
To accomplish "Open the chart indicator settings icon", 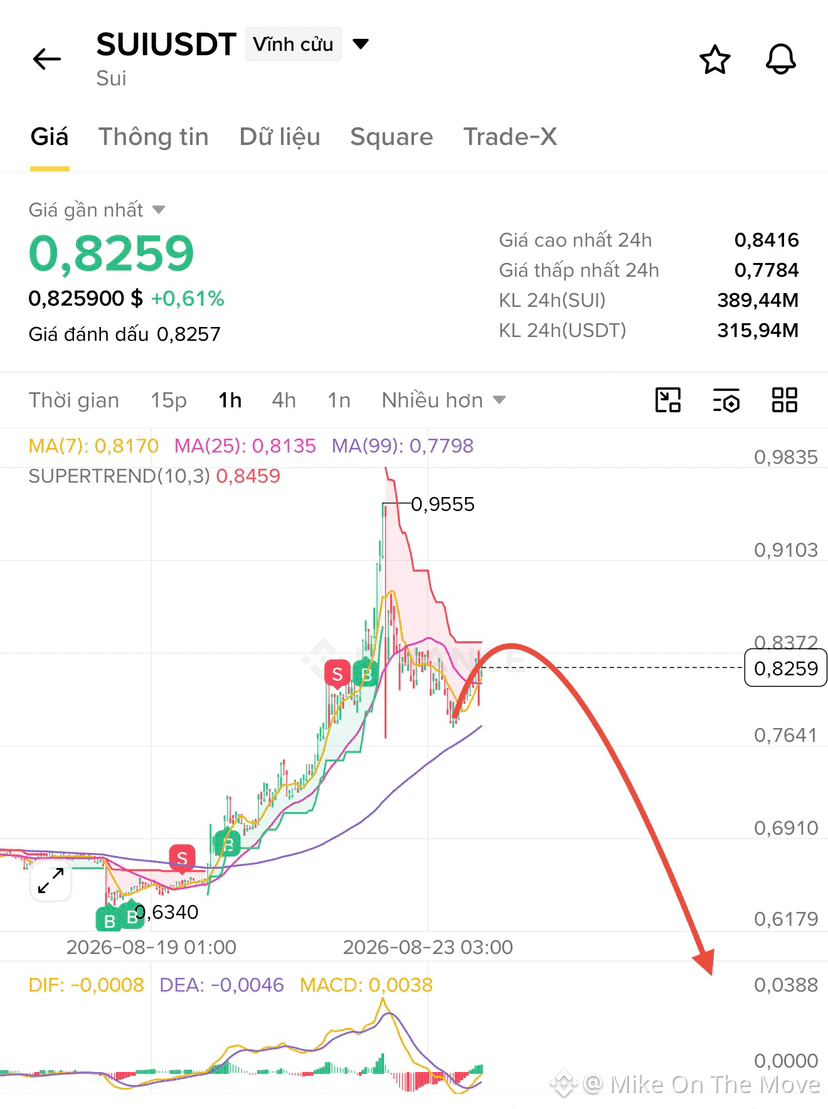I will (726, 400).
